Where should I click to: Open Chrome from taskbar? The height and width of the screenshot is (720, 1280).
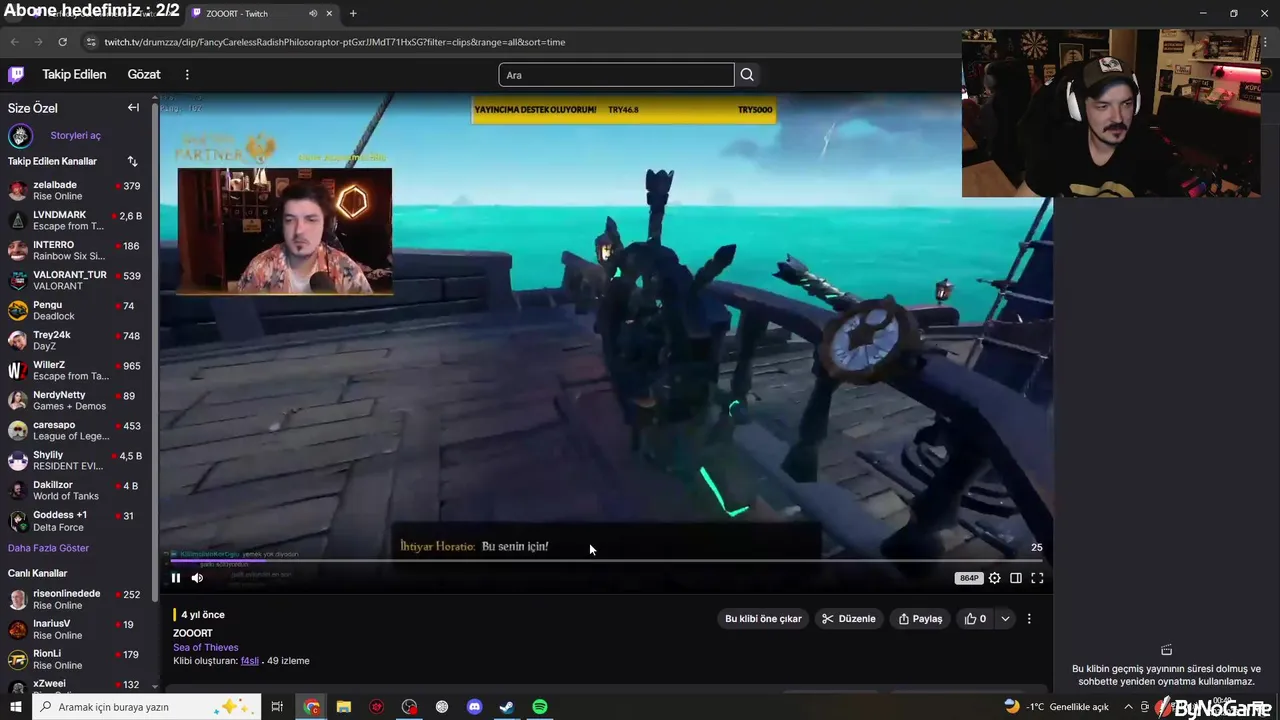[x=312, y=707]
